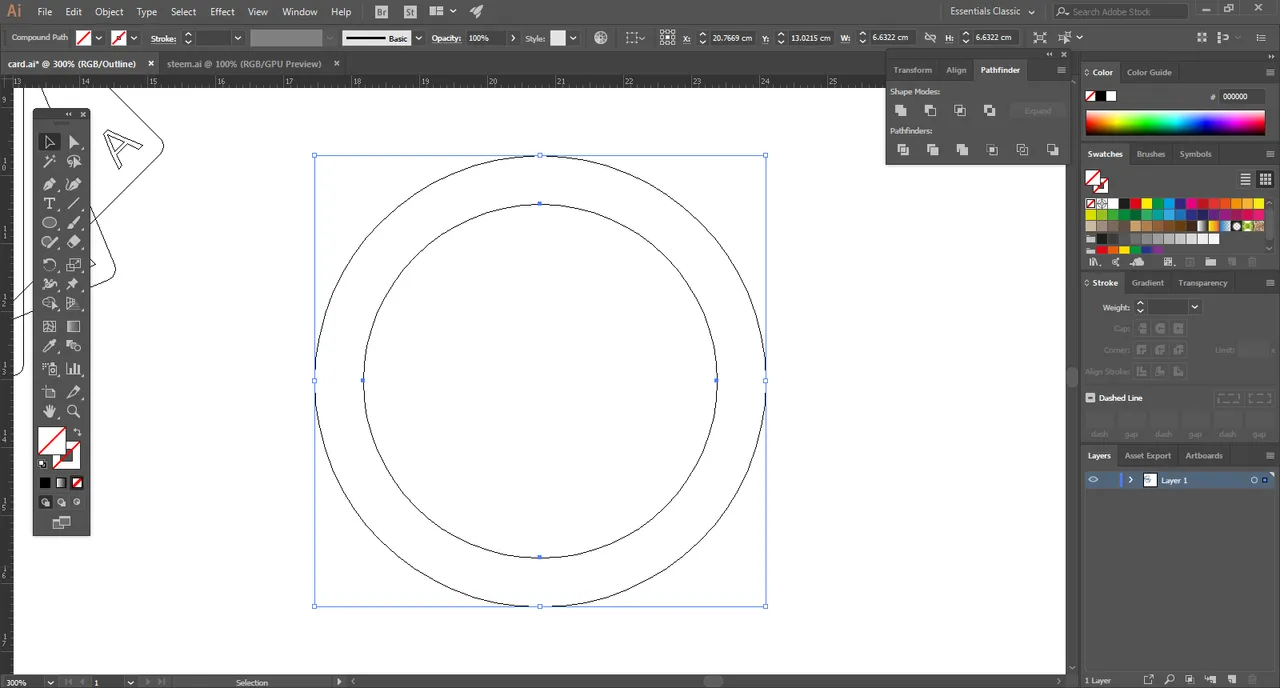Switch to steem.ai document tab

244,64
